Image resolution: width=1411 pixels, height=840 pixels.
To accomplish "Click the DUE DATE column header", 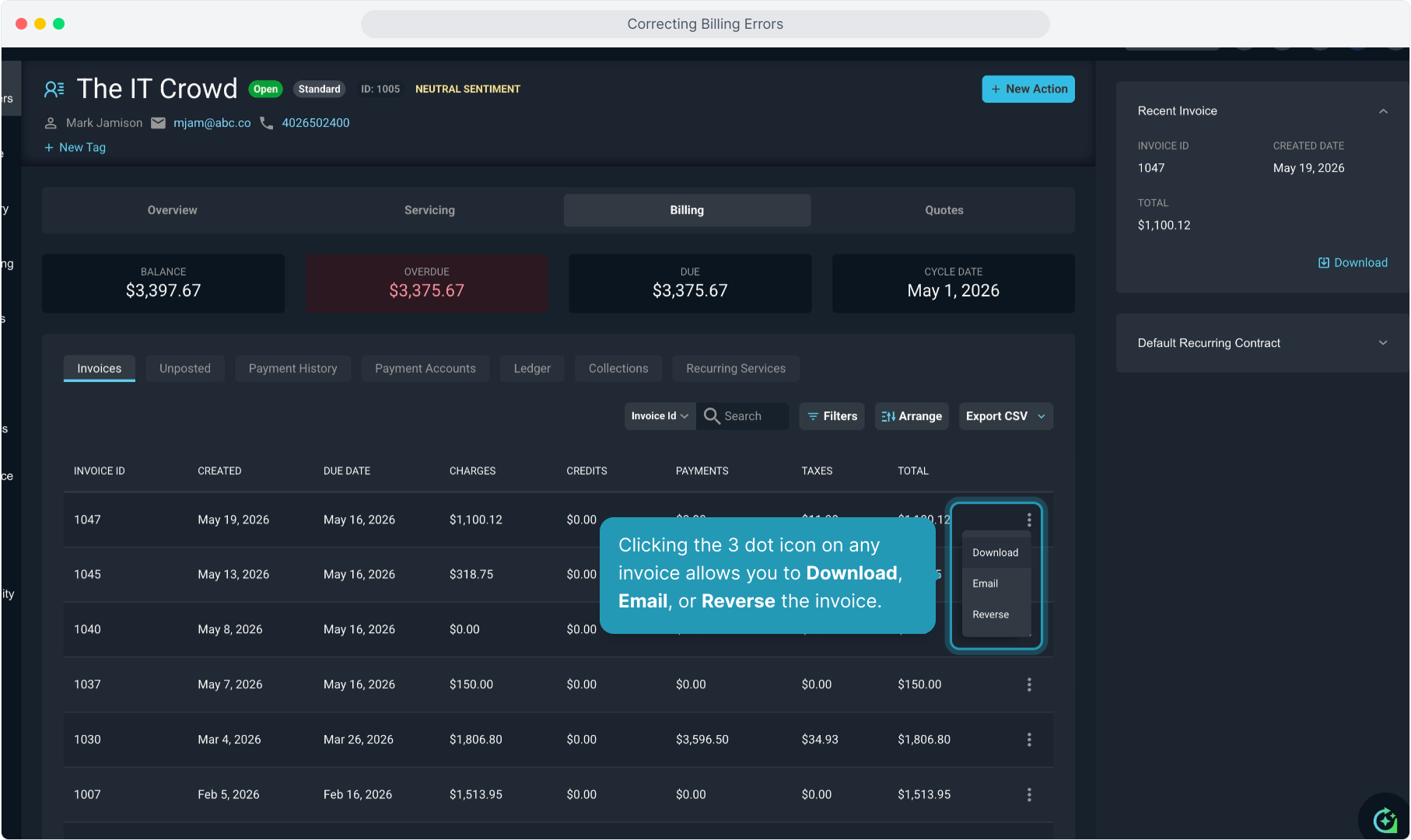I will [347, 471].
